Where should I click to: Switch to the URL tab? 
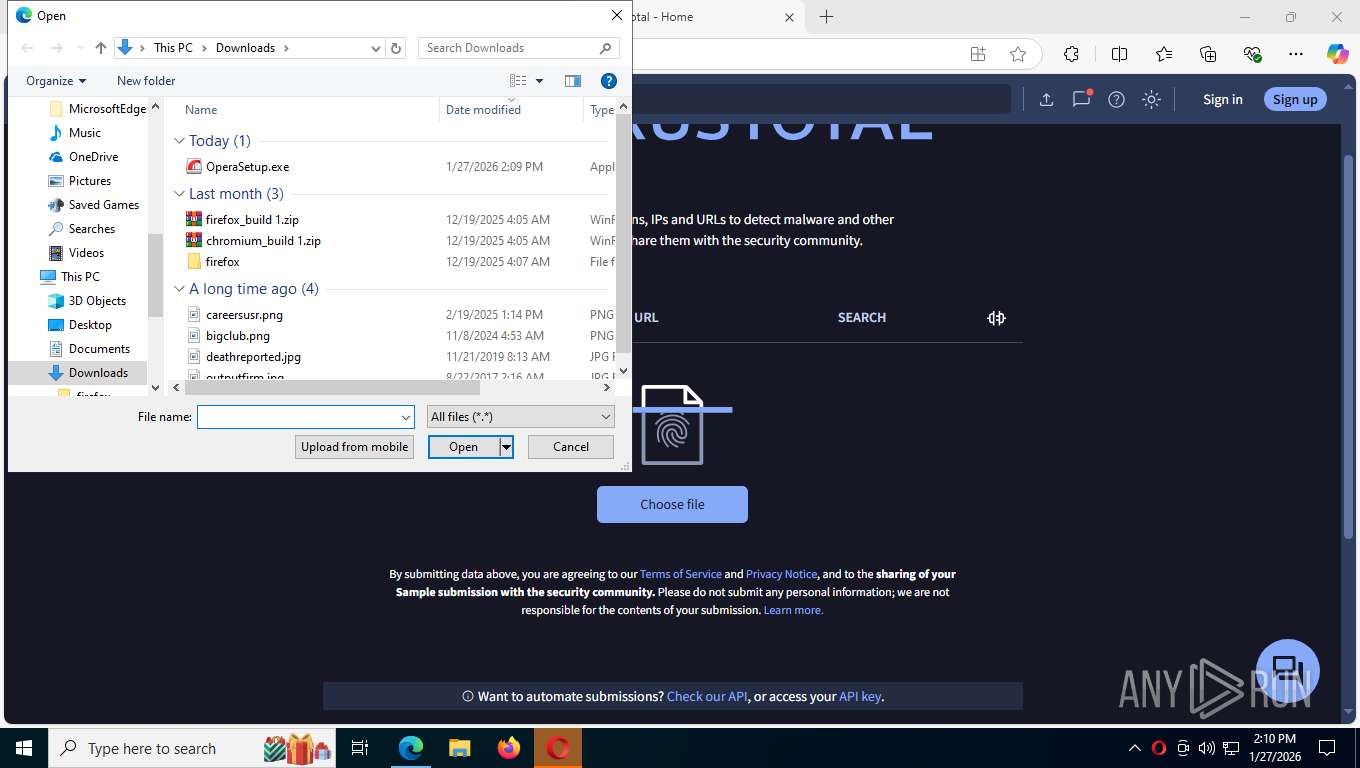point(646,317)
